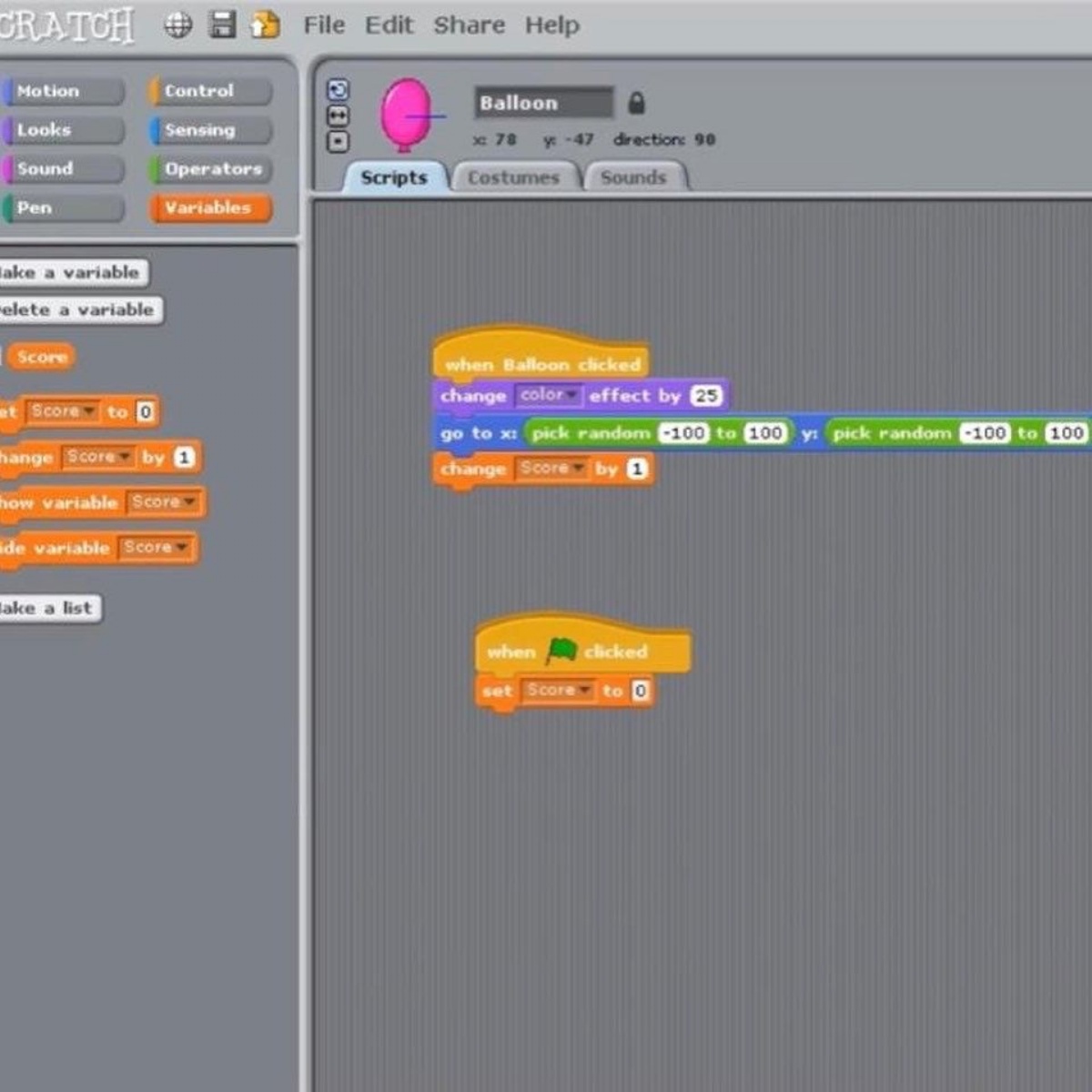
Task: Select the Variables block category
Action: (x=209, y=207)
